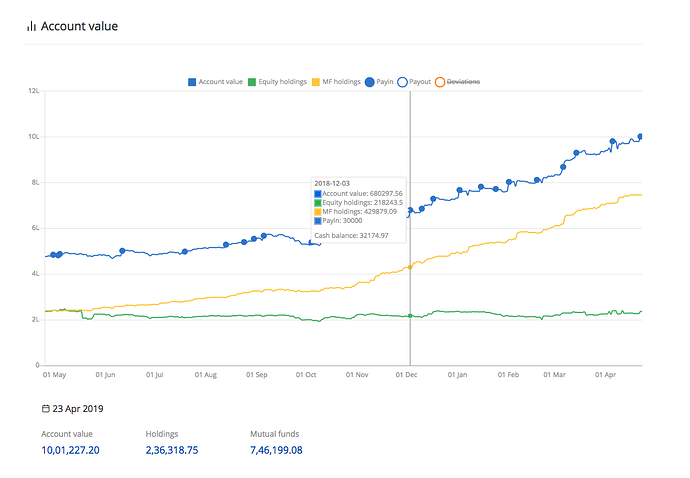This screenshot has height=478, width=690.
Task: Select the last Payin dot at chart's right edge
Action: 641,136
